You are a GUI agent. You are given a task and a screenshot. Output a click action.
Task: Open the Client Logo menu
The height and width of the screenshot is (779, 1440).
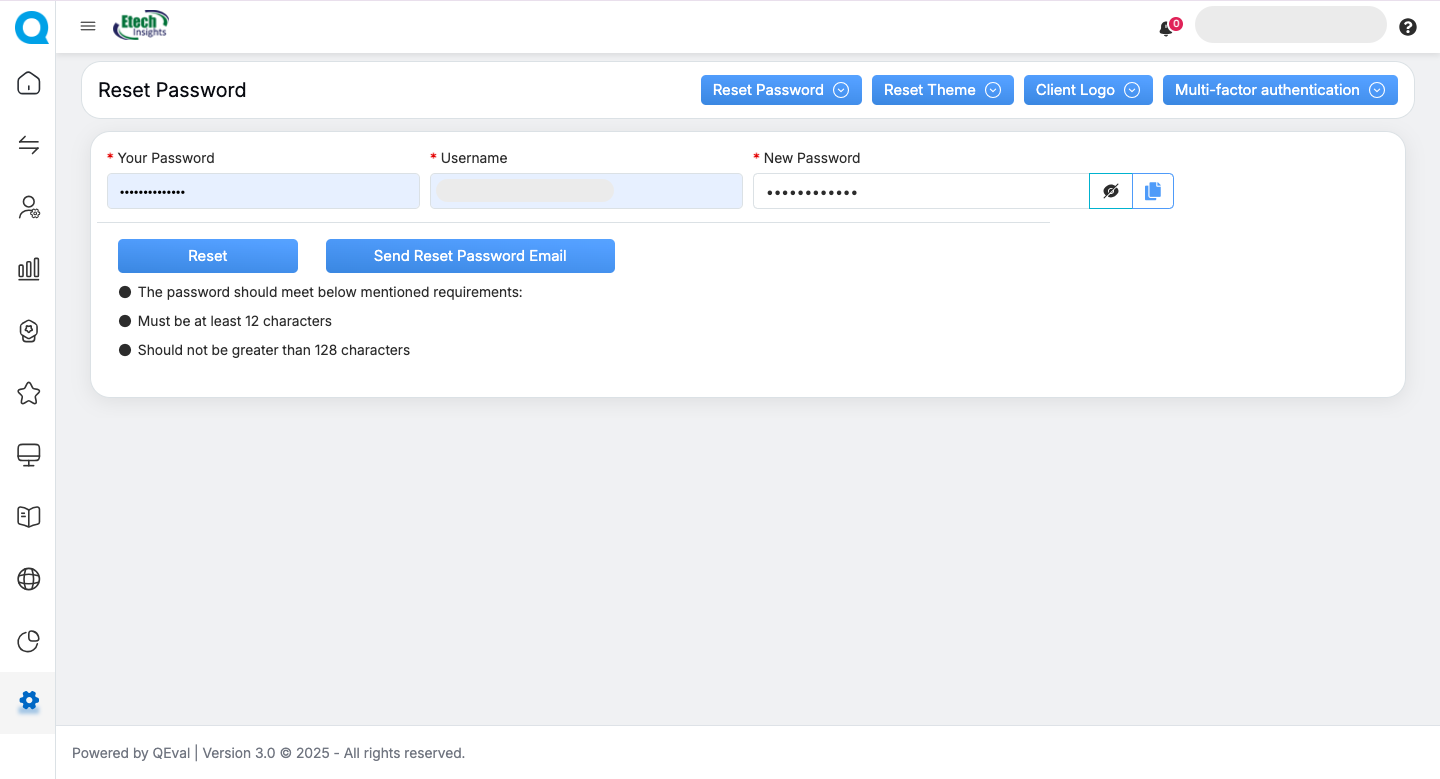pos(1087,90)
